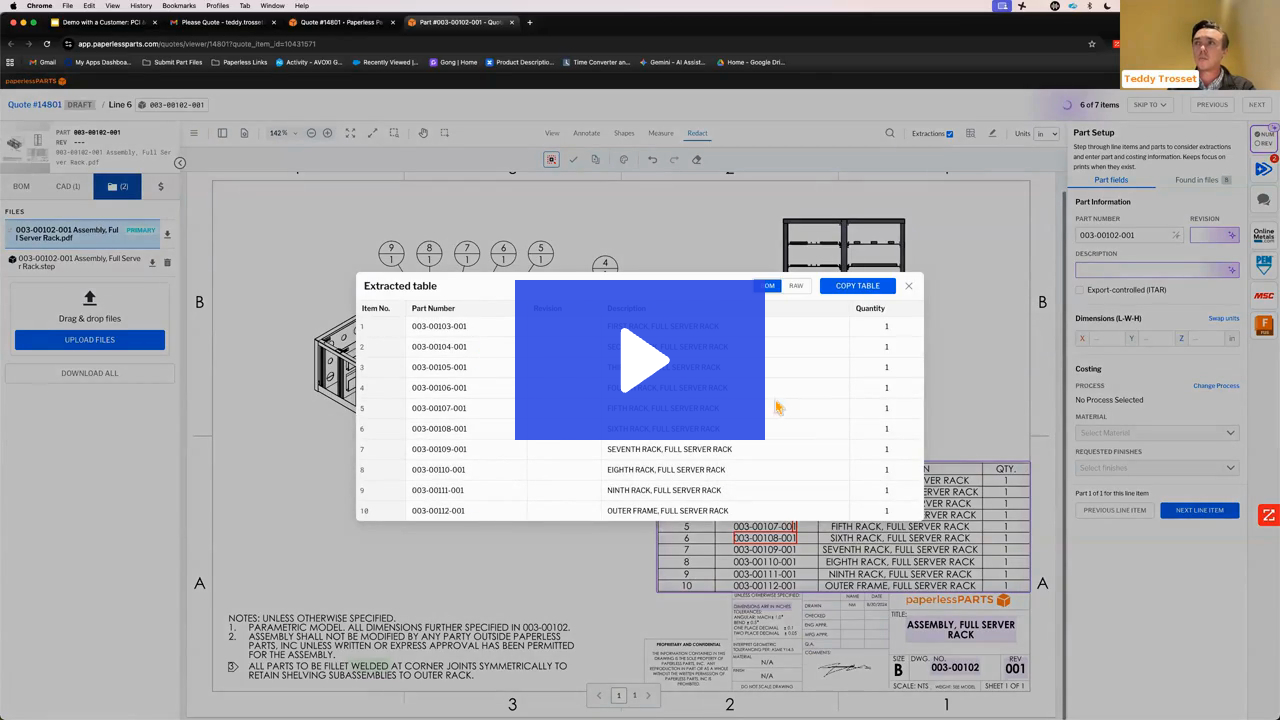Check the Export-controlled (ITAR) checkbox

pos(1080,290)
